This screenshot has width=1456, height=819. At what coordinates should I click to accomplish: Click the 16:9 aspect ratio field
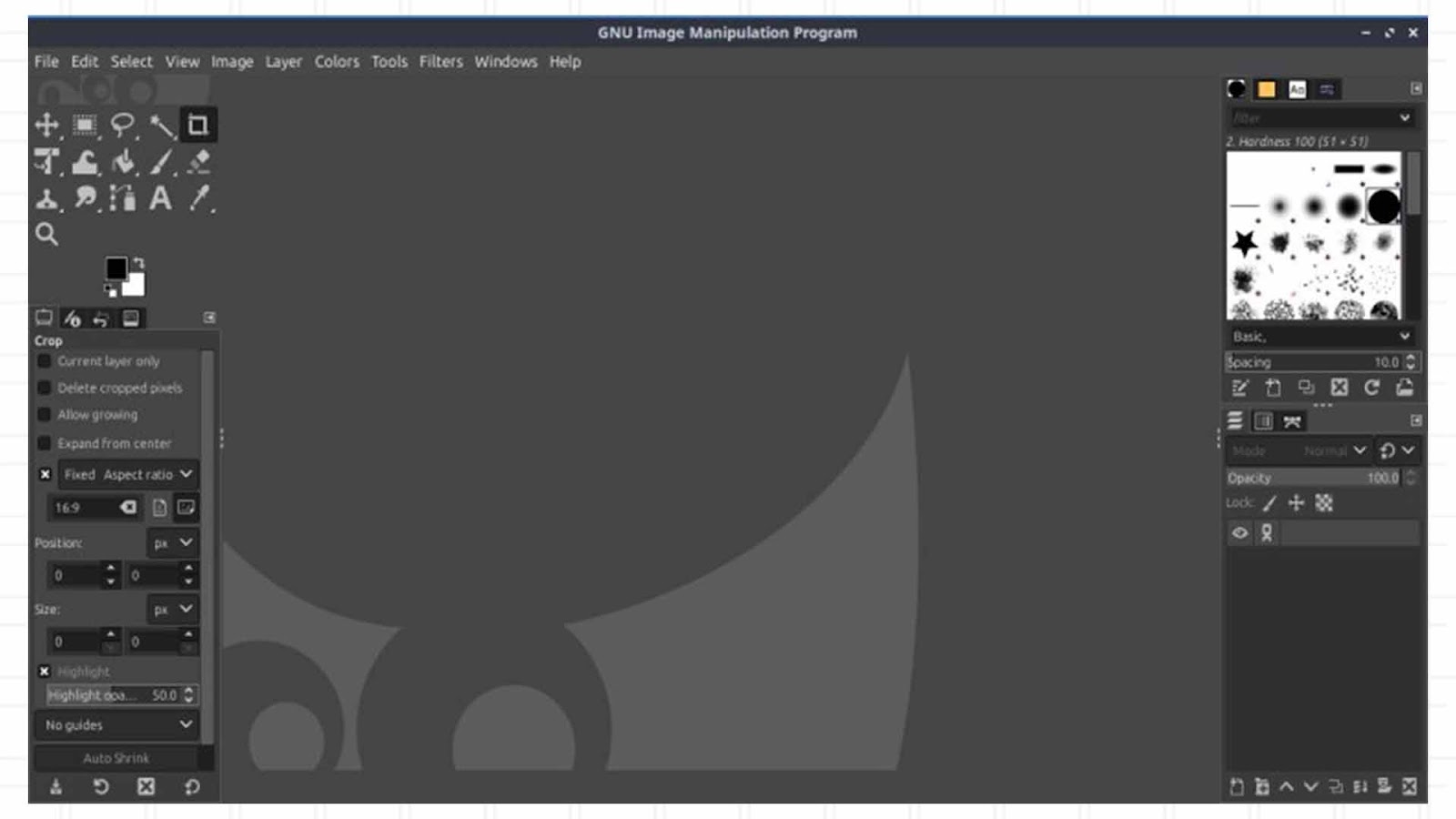pos(82,508)
